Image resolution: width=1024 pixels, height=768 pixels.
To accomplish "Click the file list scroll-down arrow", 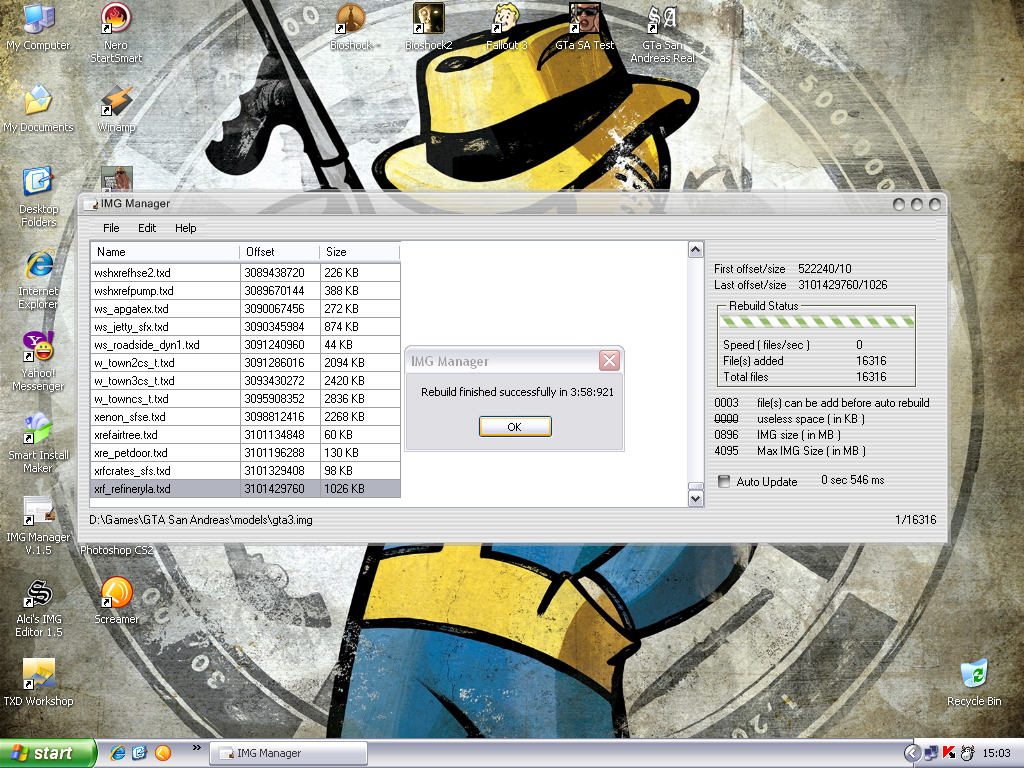I will point(696,498).
